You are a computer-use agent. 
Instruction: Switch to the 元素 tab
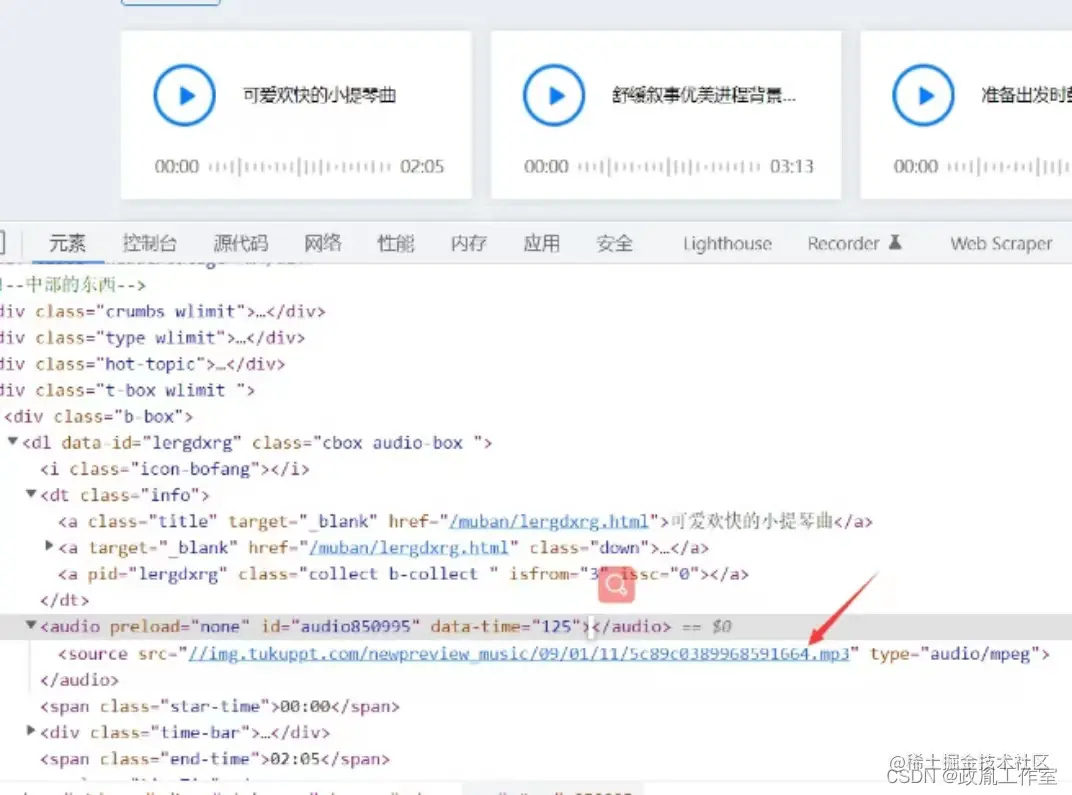coord(67,243)
